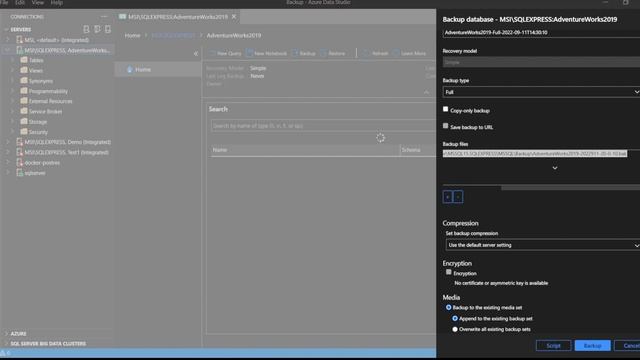Click the Storage folder icon
The height and width of the screenshot is (360, 640).
click(24, 121)
